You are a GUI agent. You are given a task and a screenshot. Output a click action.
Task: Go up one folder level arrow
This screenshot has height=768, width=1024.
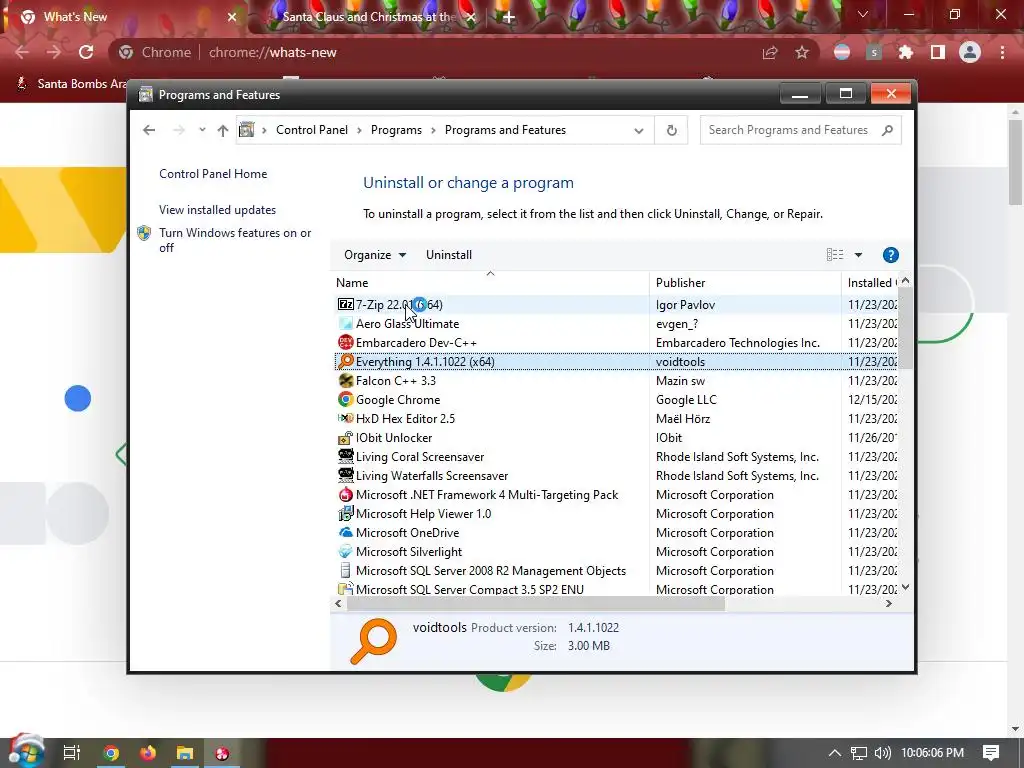point(223,130)
